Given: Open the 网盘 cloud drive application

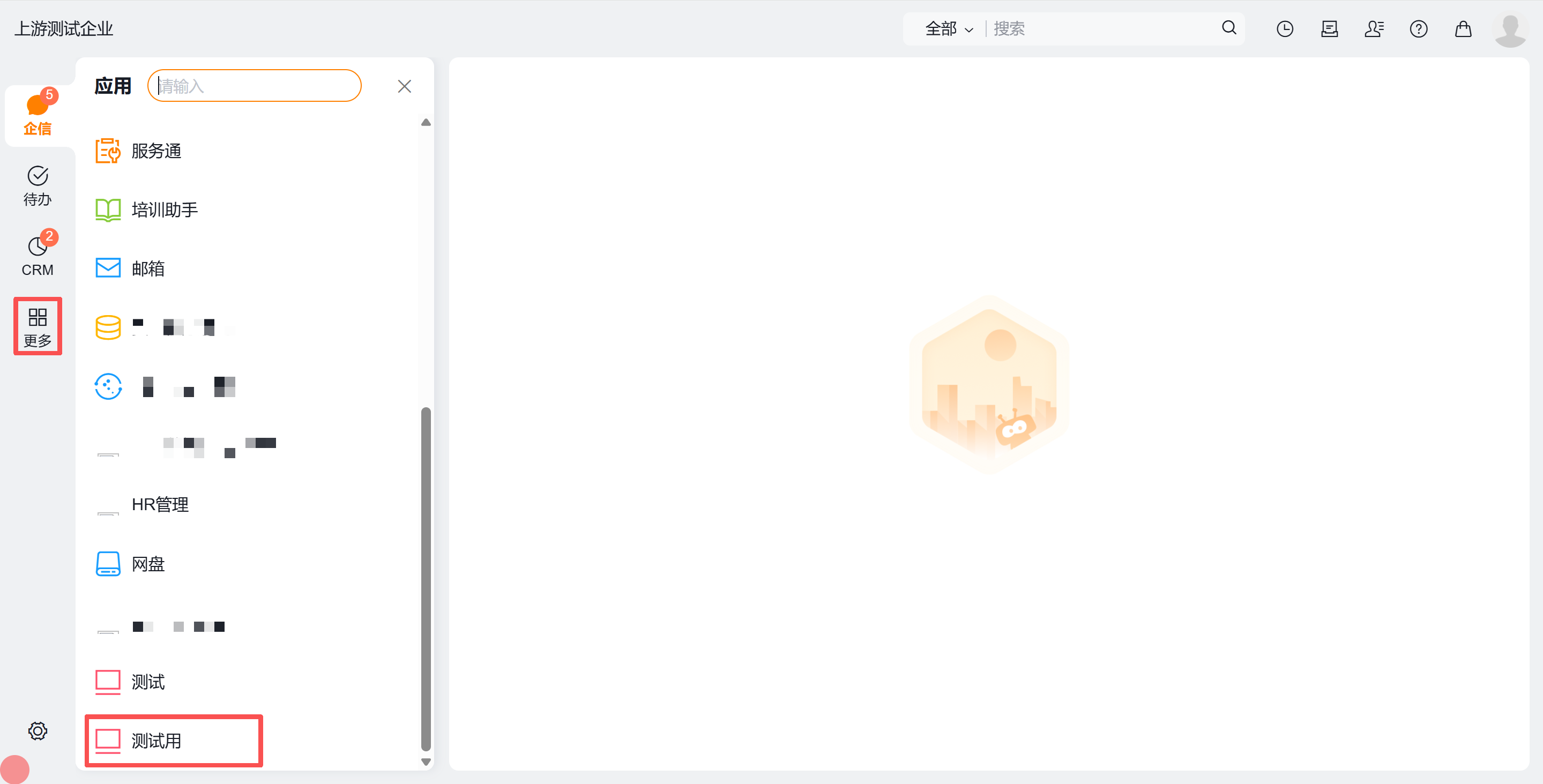Looking at the screenshot, I should tap(147, 564).
